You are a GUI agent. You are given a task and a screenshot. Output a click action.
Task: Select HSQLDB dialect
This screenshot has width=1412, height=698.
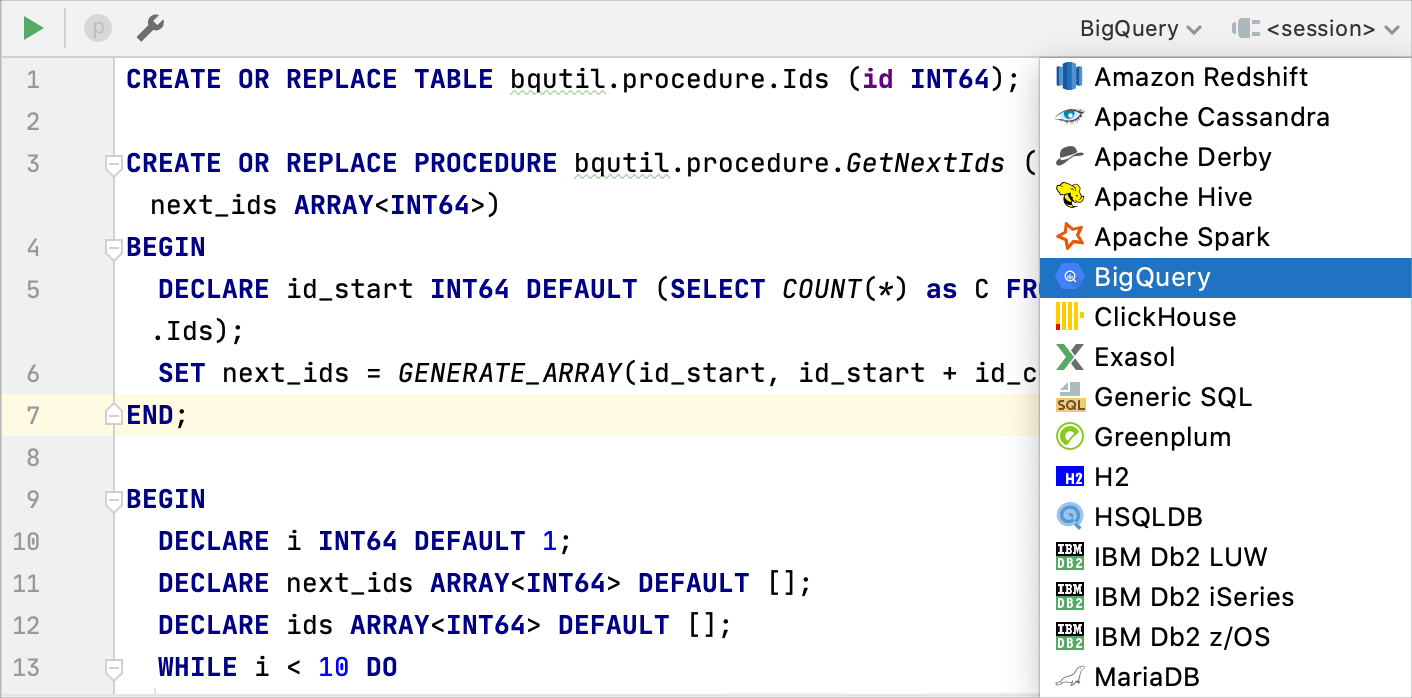point(1226,517)
